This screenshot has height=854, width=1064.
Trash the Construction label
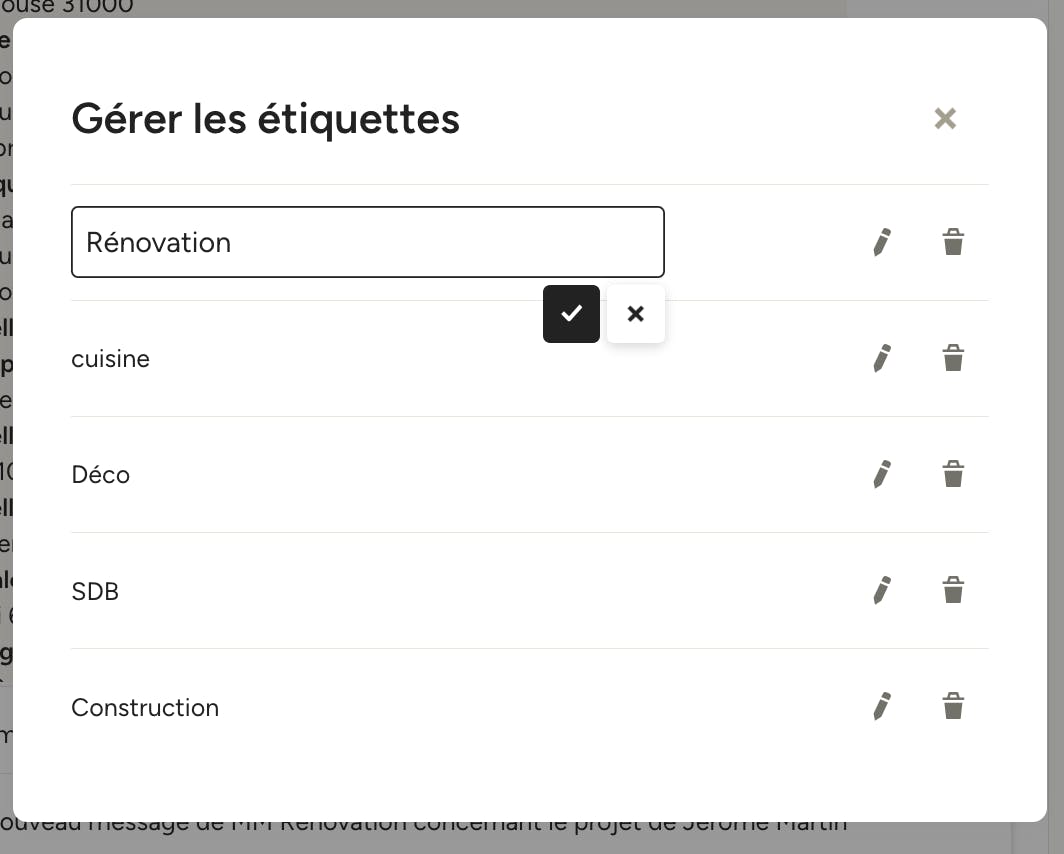(x=953, y=706)
